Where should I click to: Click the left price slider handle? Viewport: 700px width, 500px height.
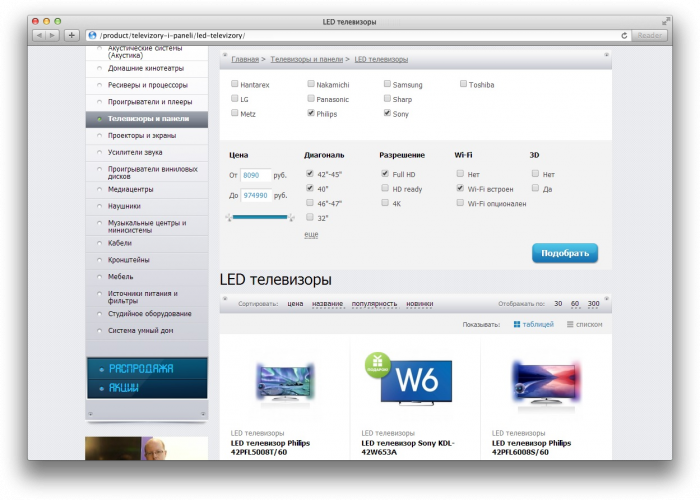click(x=229, y=217)
